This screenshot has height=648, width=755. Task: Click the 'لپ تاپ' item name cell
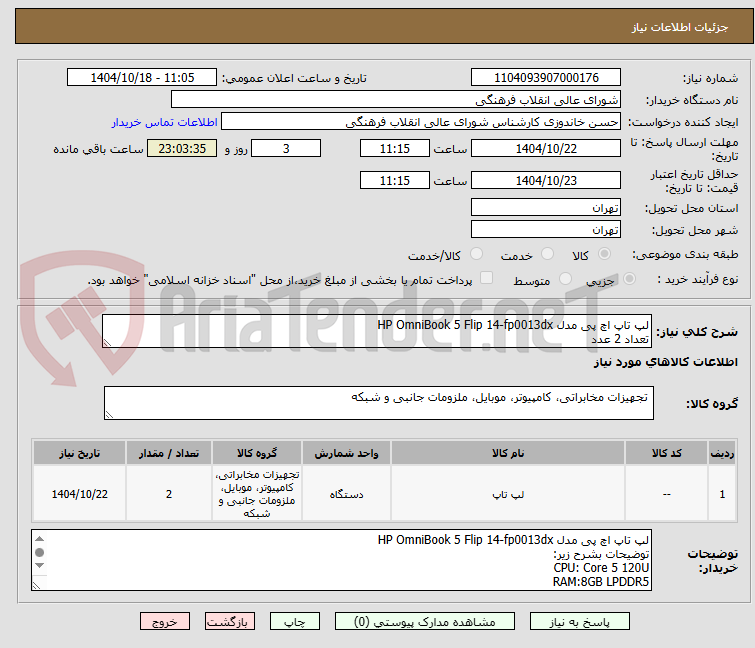point(508,494)
